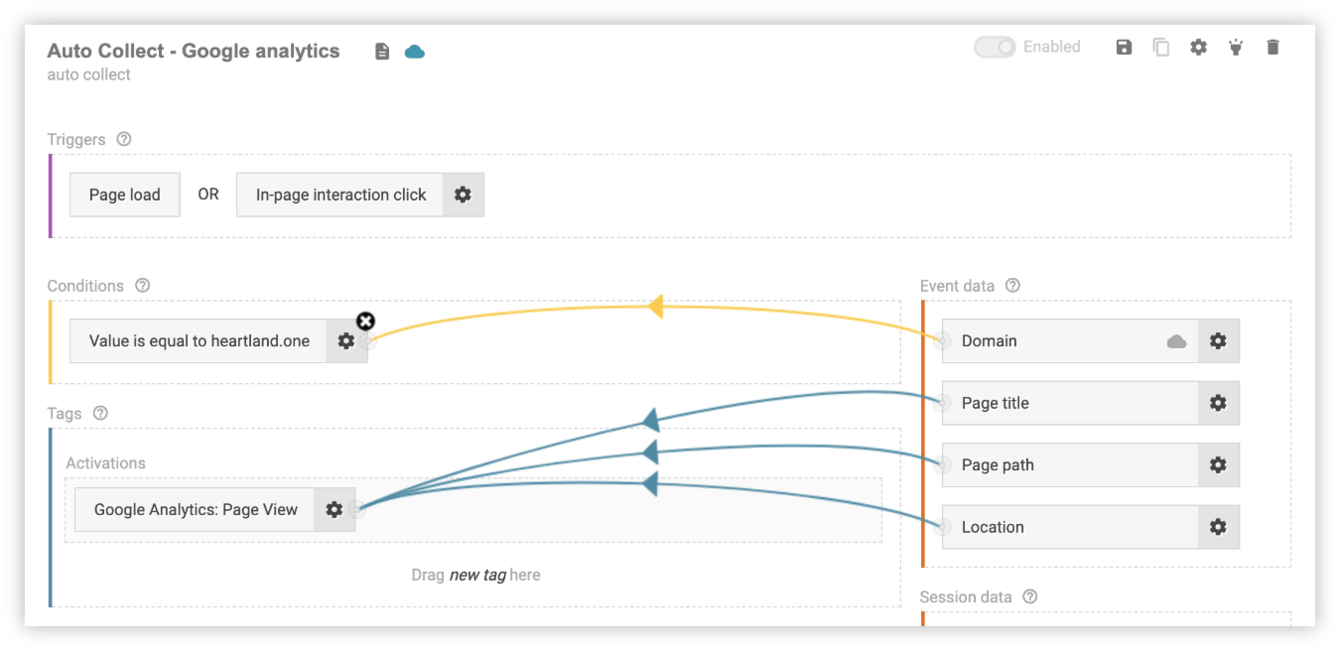Remove the condition connection with X icon
Image resolution: width=1340 pixels, height=651 pixels.
(366, 321)
